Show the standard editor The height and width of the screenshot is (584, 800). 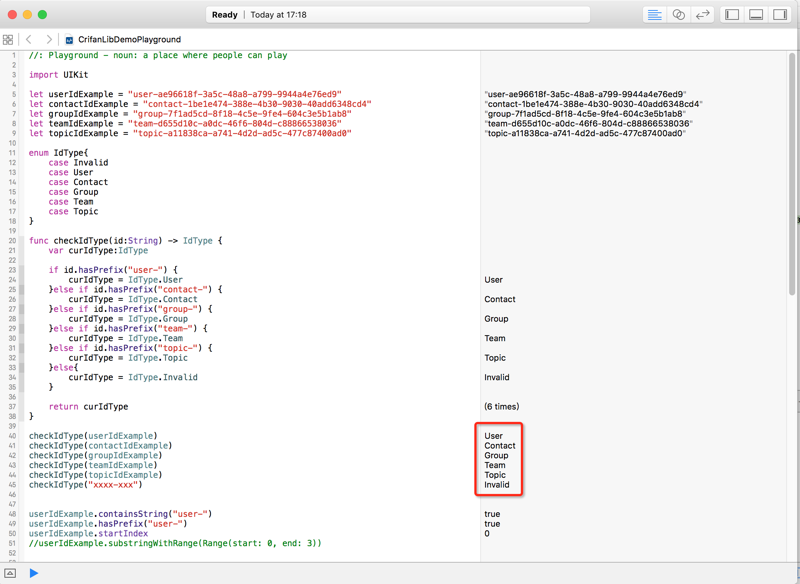tap(654, 15)
